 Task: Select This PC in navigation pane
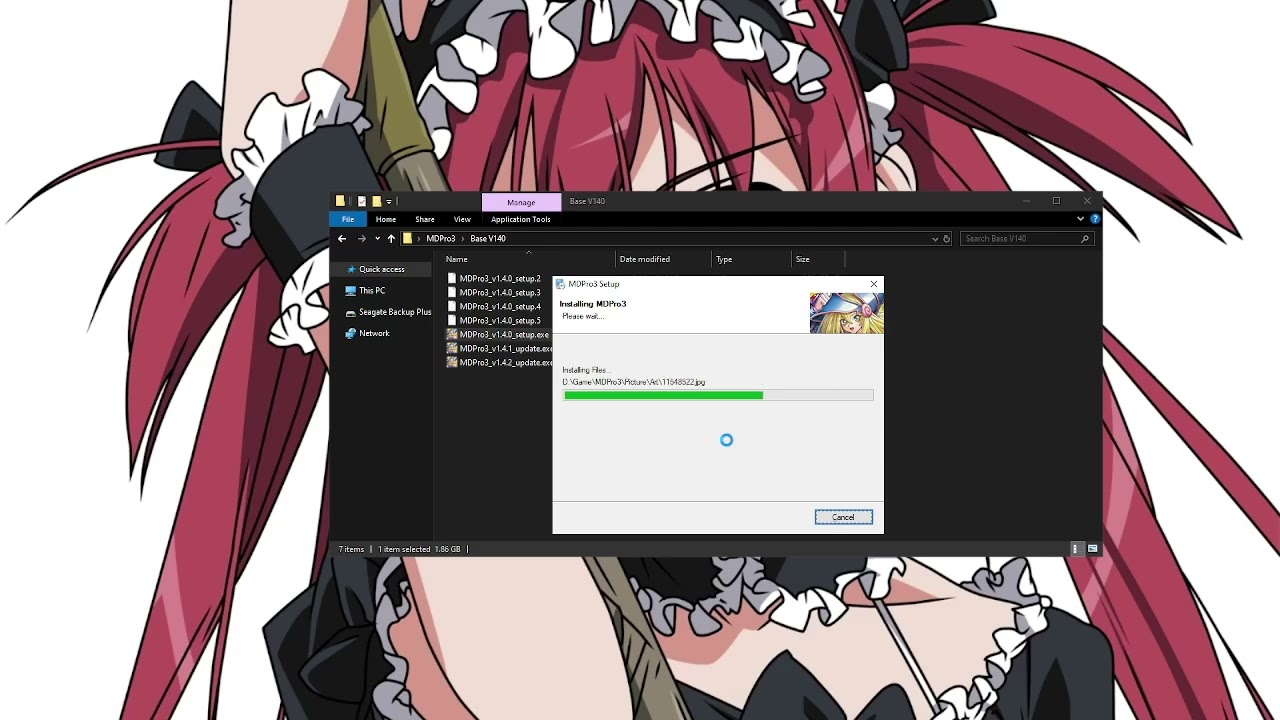pos(372,291)
